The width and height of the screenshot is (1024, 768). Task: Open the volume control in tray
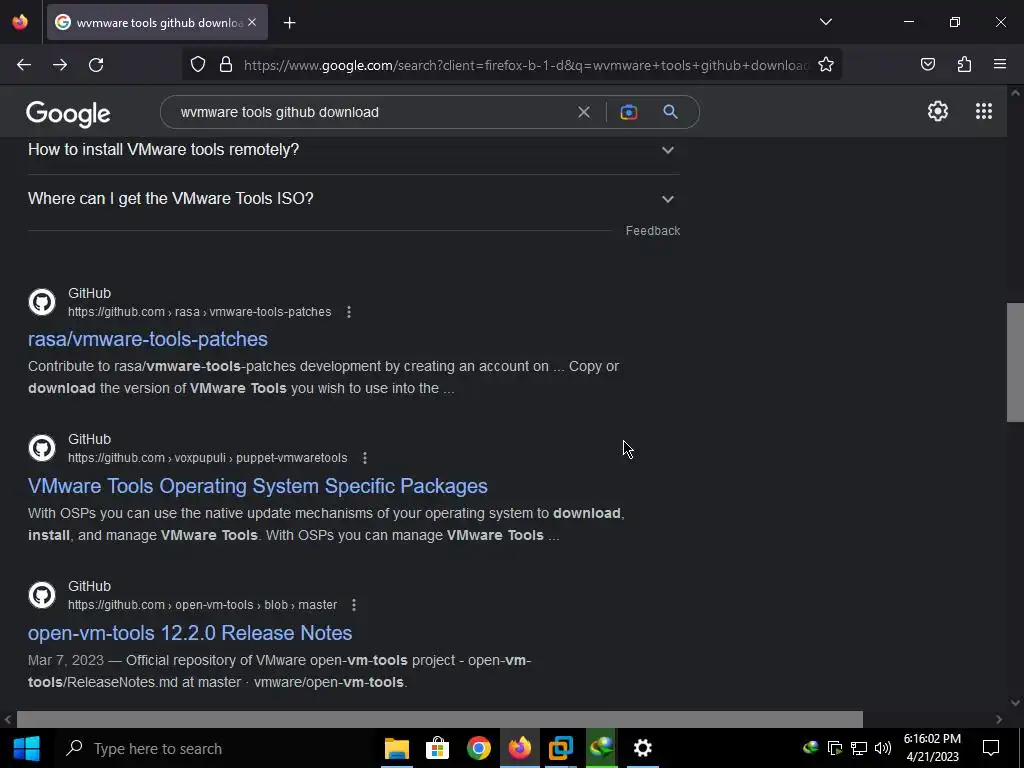pos(883,748)
